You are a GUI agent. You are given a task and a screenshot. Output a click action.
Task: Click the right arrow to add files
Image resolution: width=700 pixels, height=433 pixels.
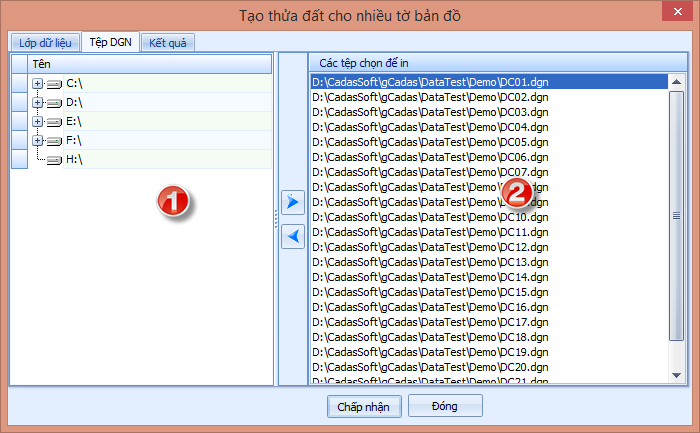click(292, 202)
